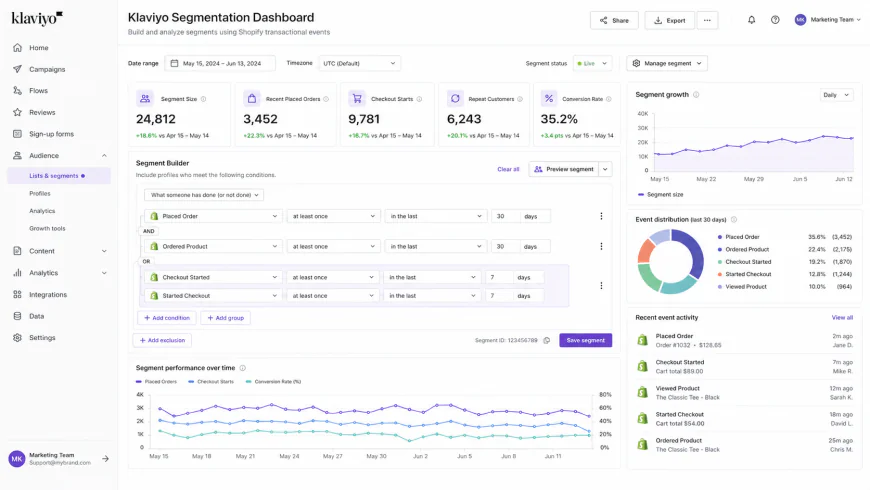Expand the Content sidebar section
Screen dimensions: 870x490
[104, 251]
